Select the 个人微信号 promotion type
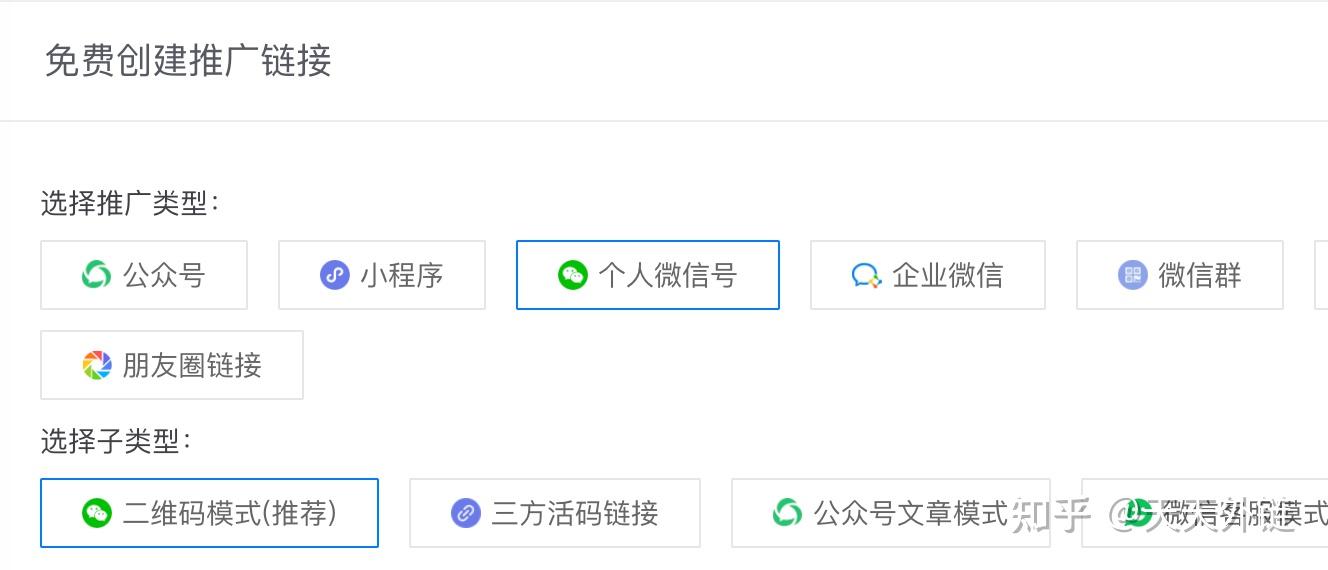This screenshot has height=570, width=1328. click(648, 275)
